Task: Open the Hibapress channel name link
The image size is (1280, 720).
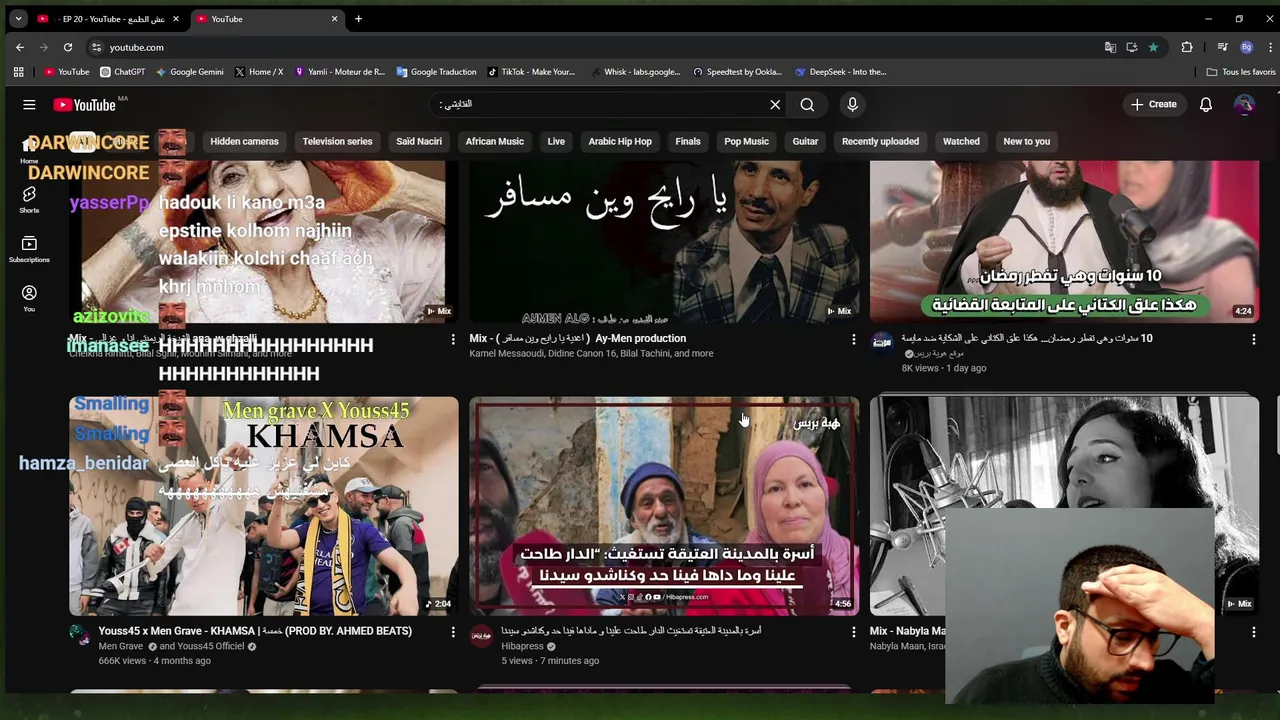Action: pyautogui.click(x=522, y=646)
